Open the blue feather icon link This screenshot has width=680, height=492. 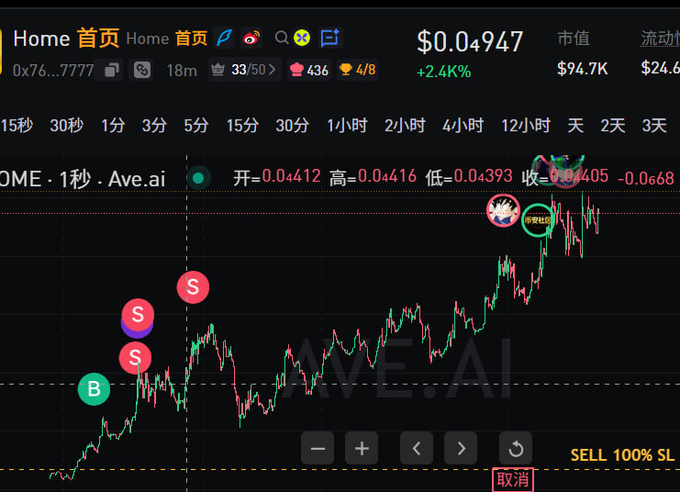pyautogui.click(x=225, y=38)
